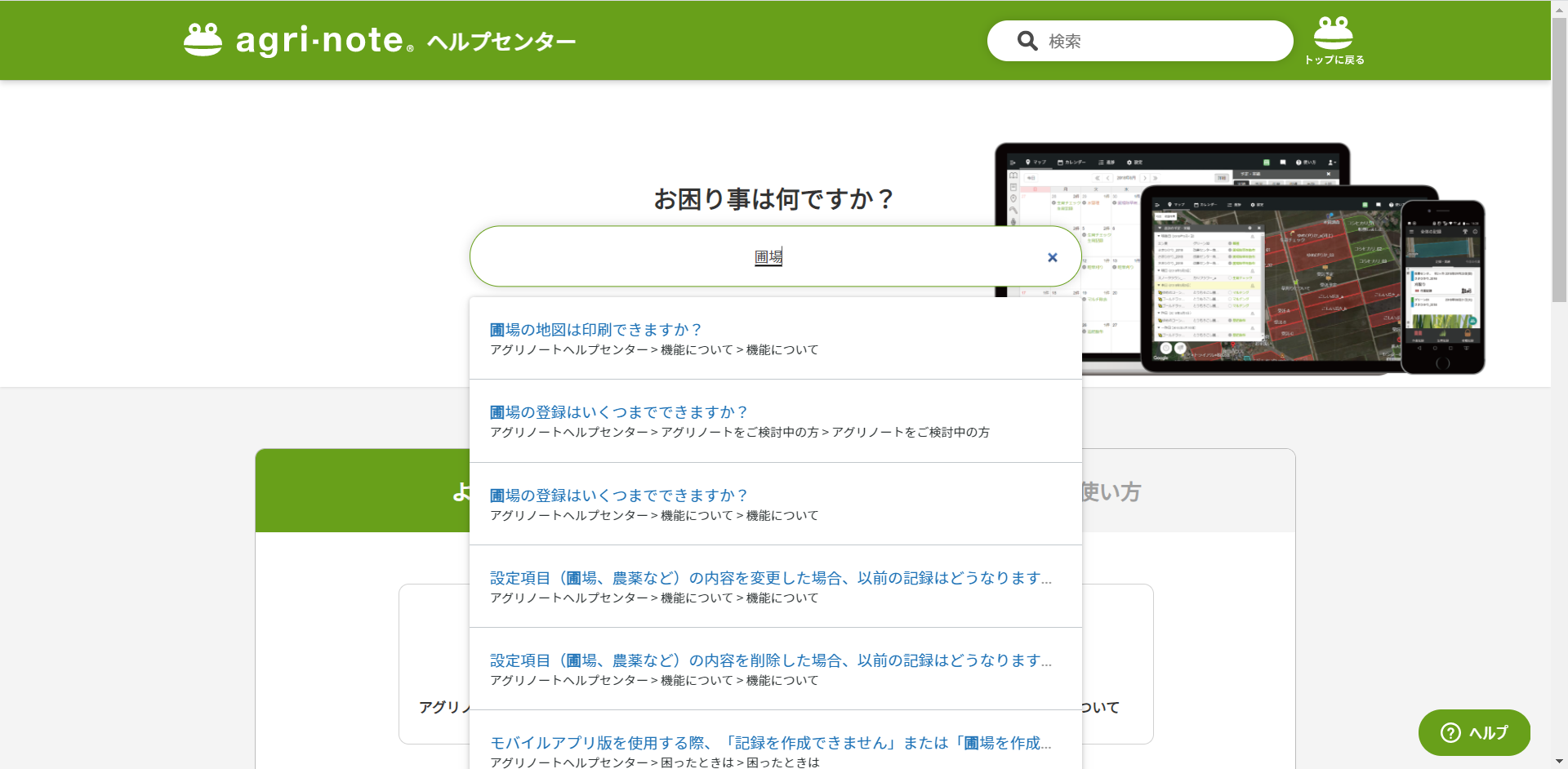Open result 圃場の地図は印刷できますか？
This screenshot has width=1568, height=769.
pyautogui.click(x=596, y=330)
